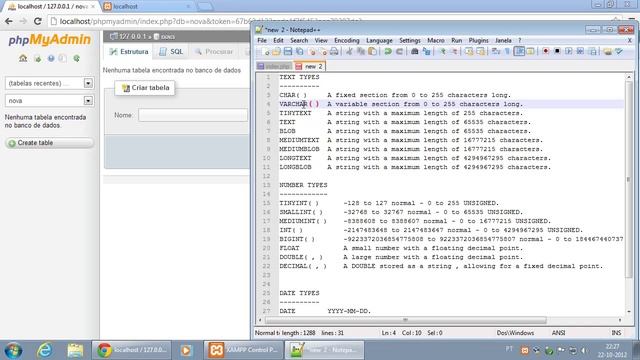This screenshot has height=360, width=640.
Task: Click phpMyAdmin logout icon beside home
Action: pos(38,59)
